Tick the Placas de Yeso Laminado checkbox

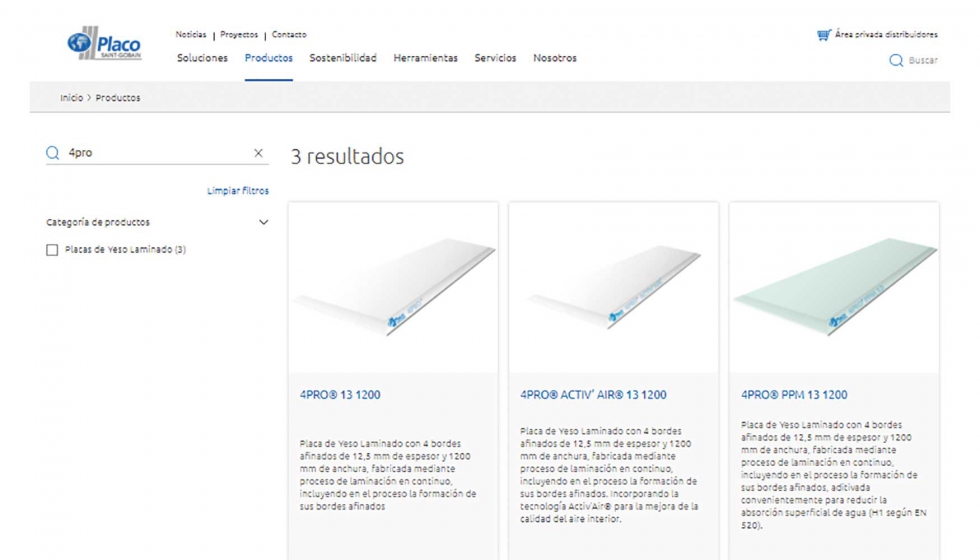click(52, 250)
